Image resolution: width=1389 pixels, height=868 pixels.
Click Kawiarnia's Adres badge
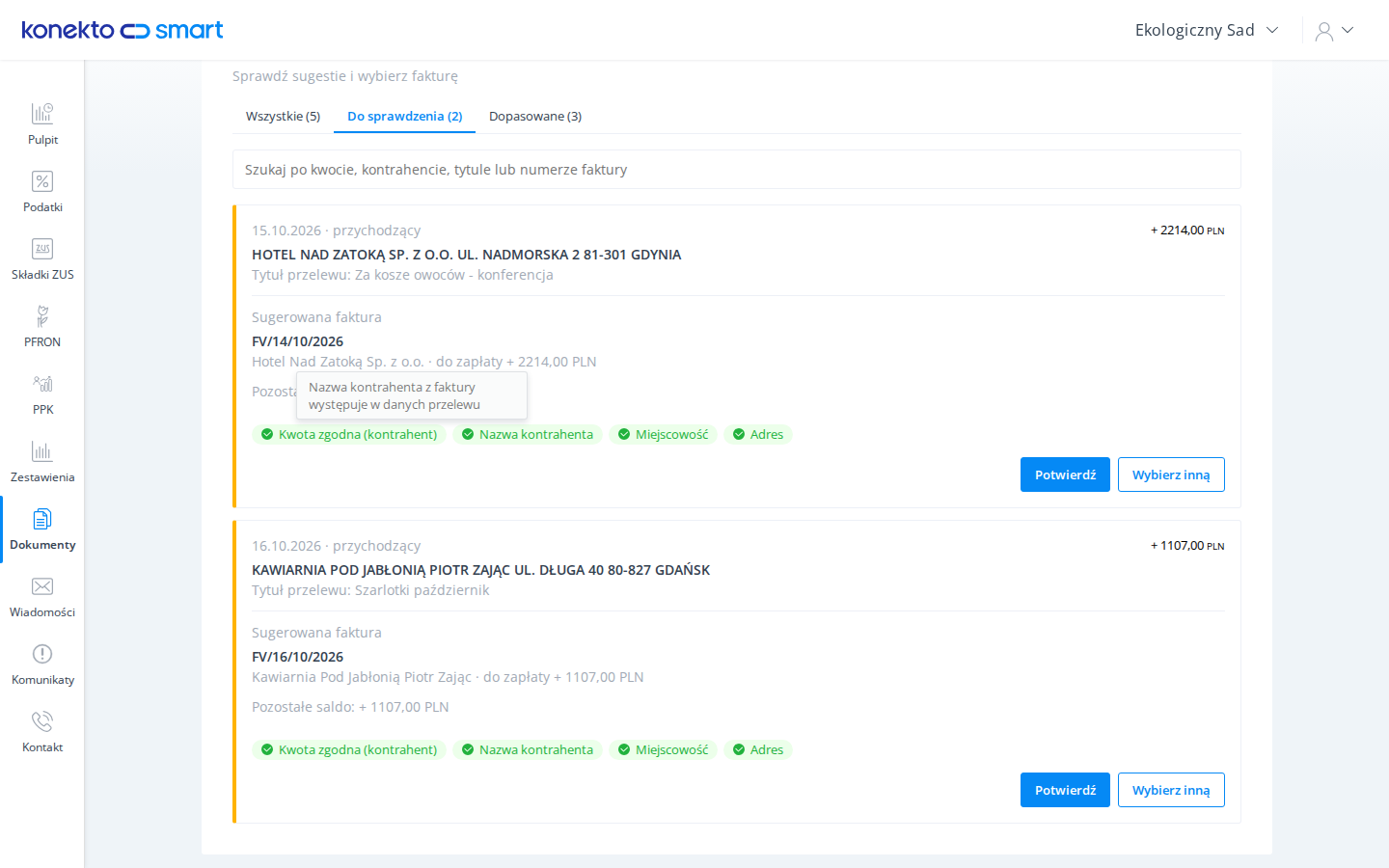[x=758, y=750]
